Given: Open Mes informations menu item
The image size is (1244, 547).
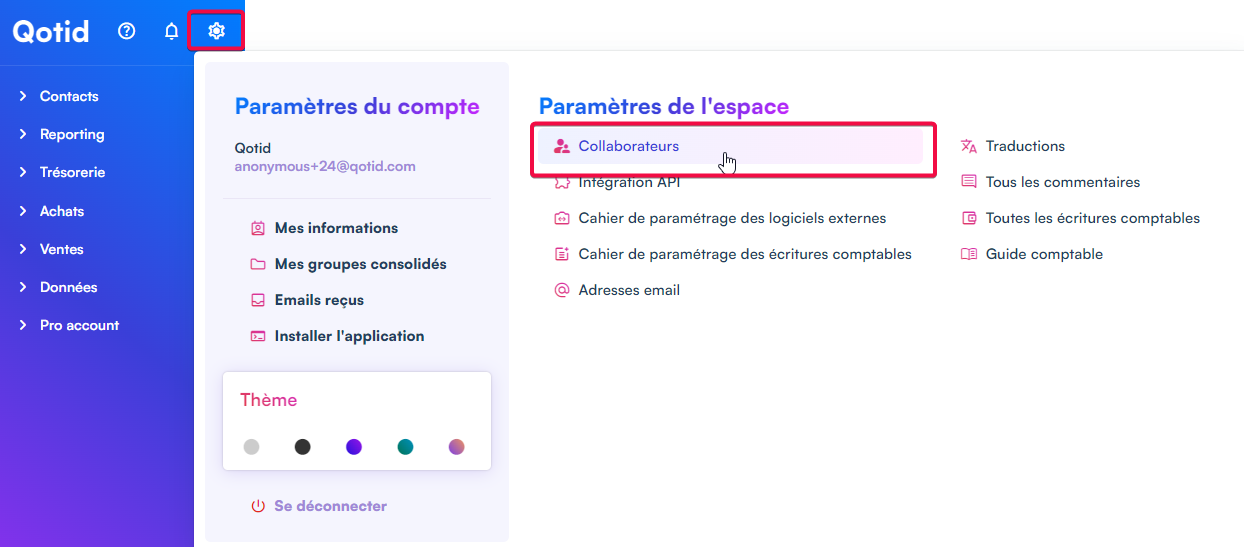Looking at the screenshot, I should tap(336, 228).
